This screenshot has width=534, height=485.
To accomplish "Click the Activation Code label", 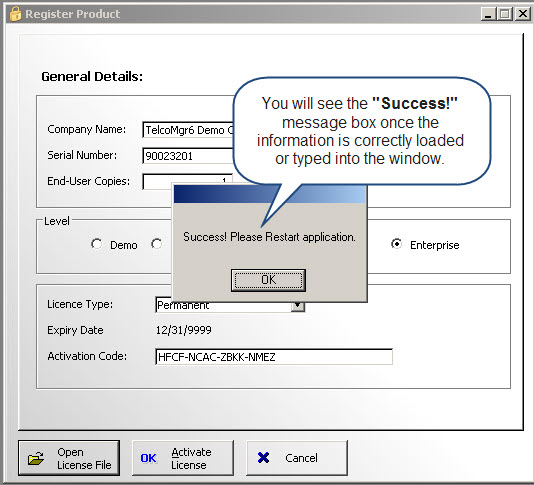I will click(87, 356).
